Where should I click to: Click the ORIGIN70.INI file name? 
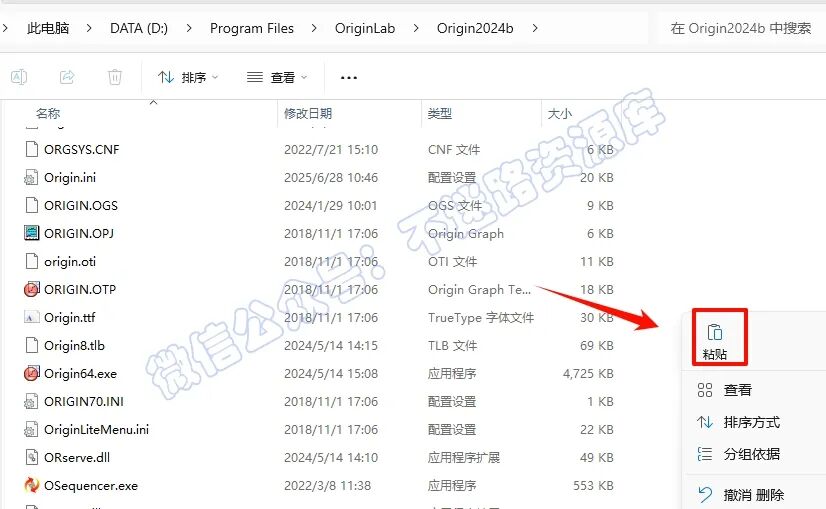coord(84,402)
